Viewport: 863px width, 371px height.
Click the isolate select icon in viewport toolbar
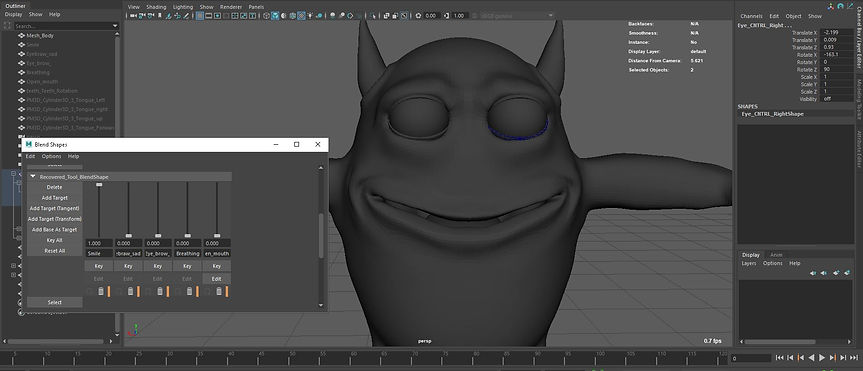pos(374,15)
